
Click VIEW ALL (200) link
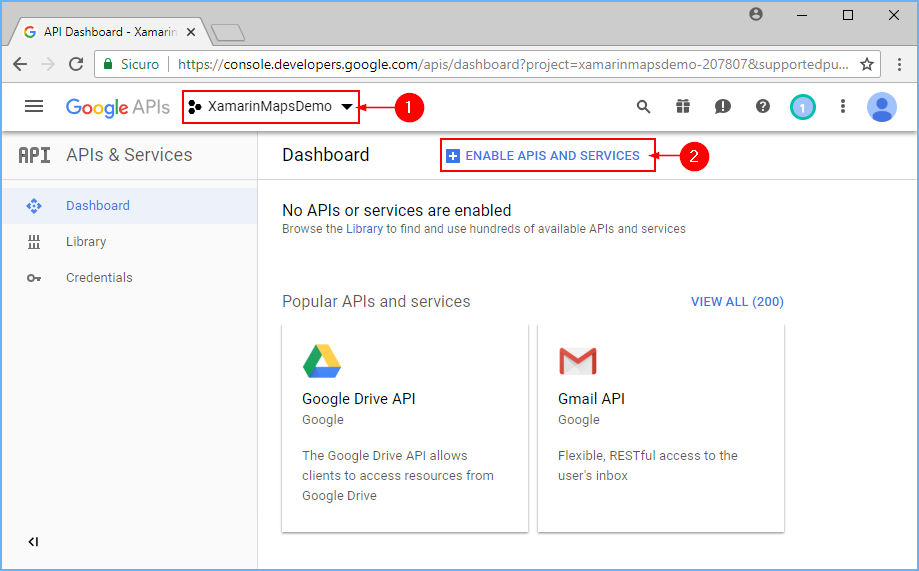pyautogui.click(x=737, y=301)
